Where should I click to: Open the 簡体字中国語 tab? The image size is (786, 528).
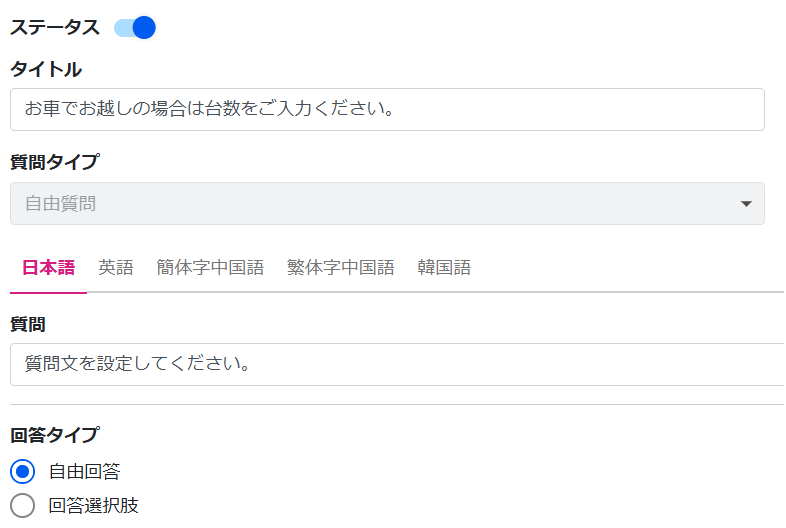tap(210, 267)
